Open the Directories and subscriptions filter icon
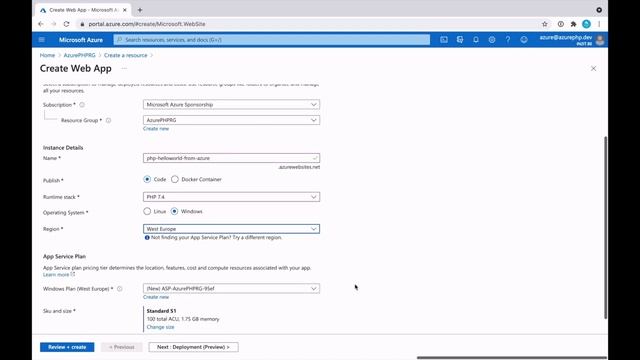The image size is (640, 360). (x=460, y=40)
